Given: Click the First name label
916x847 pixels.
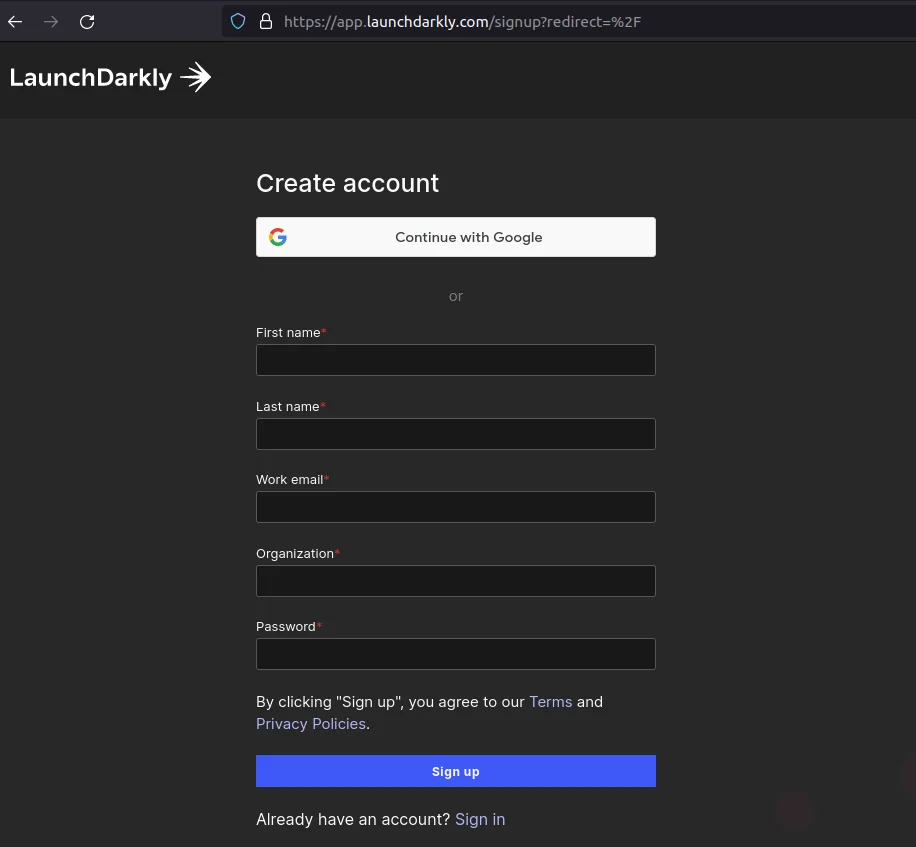Looking at the screenshot, I should click(288, 333).
